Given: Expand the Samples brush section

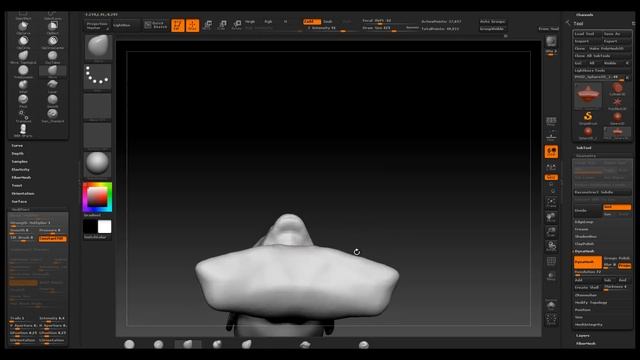Looking at the screenshot, I should click(x=20, y=162).
